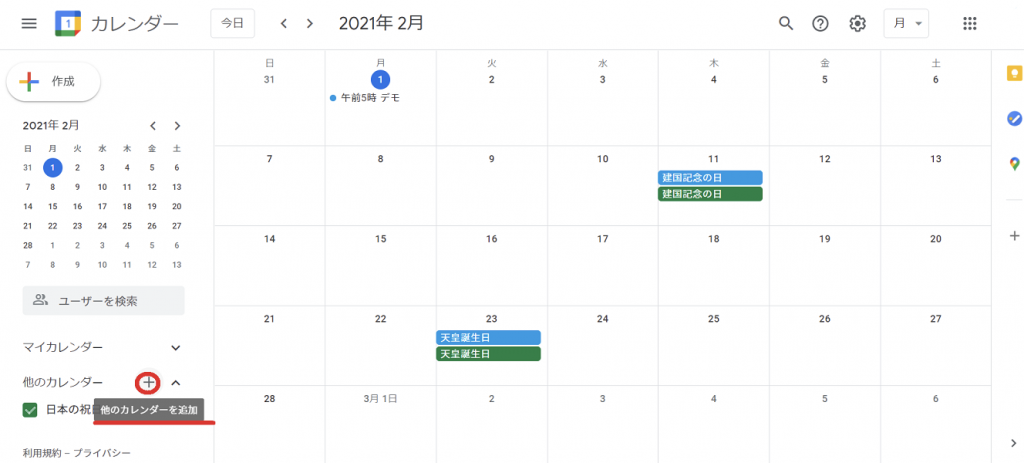This screenshot has height=463, width=1024.
Task: Open the help question mark icon
Action: click(x=820, y=23)
